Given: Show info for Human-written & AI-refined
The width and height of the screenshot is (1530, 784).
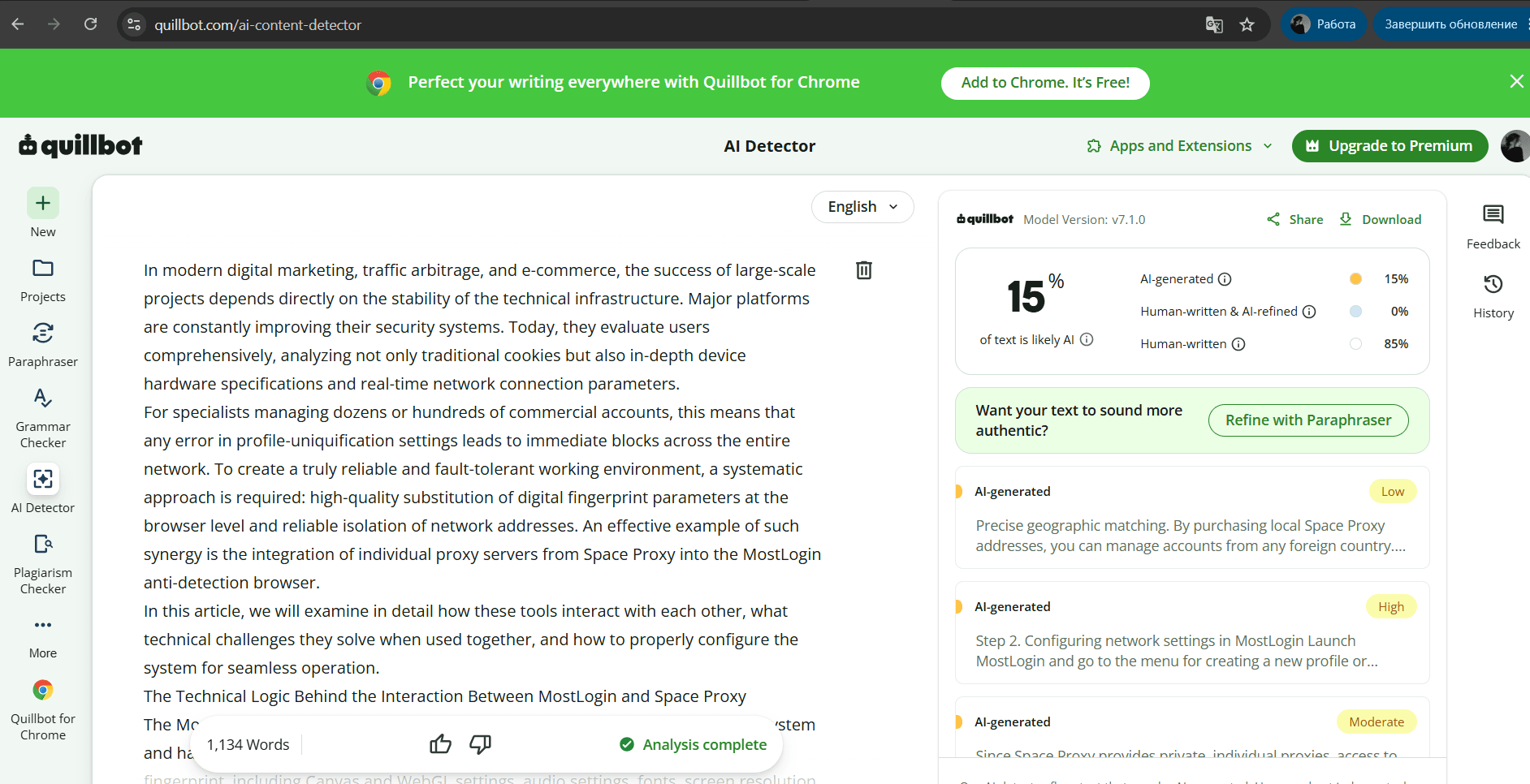Looking at the screenshot, I should (1309, 312).
